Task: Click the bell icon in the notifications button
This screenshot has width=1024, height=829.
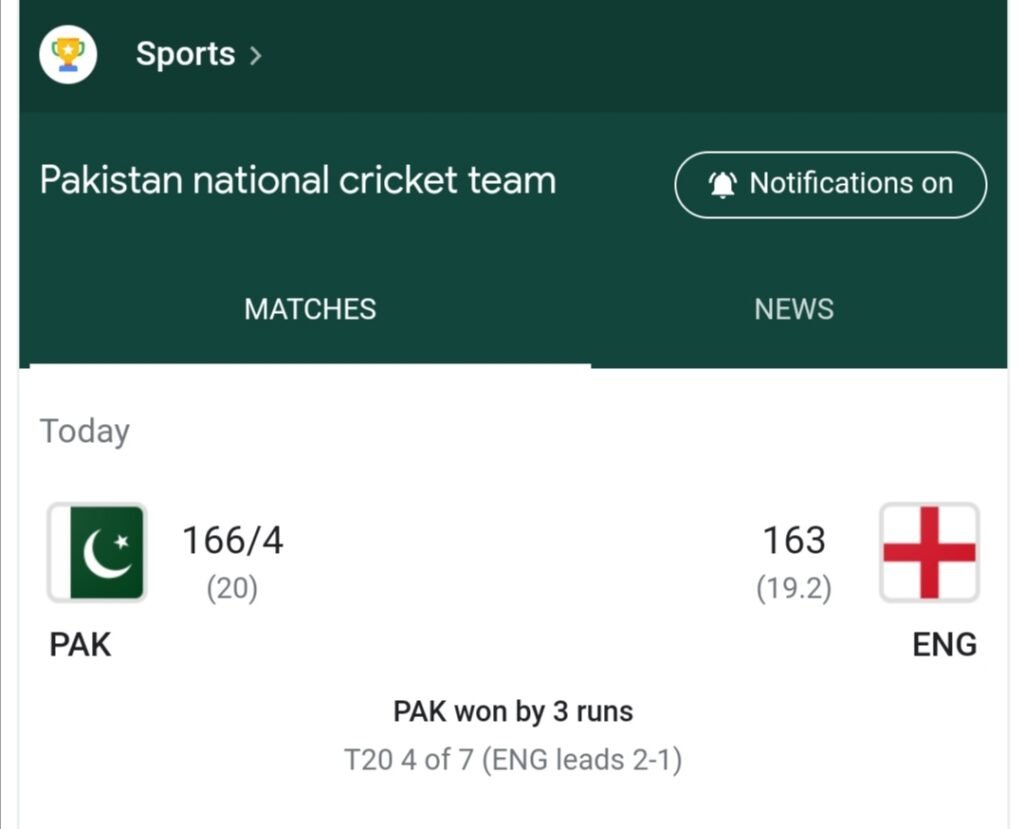Action: (722, 184)
